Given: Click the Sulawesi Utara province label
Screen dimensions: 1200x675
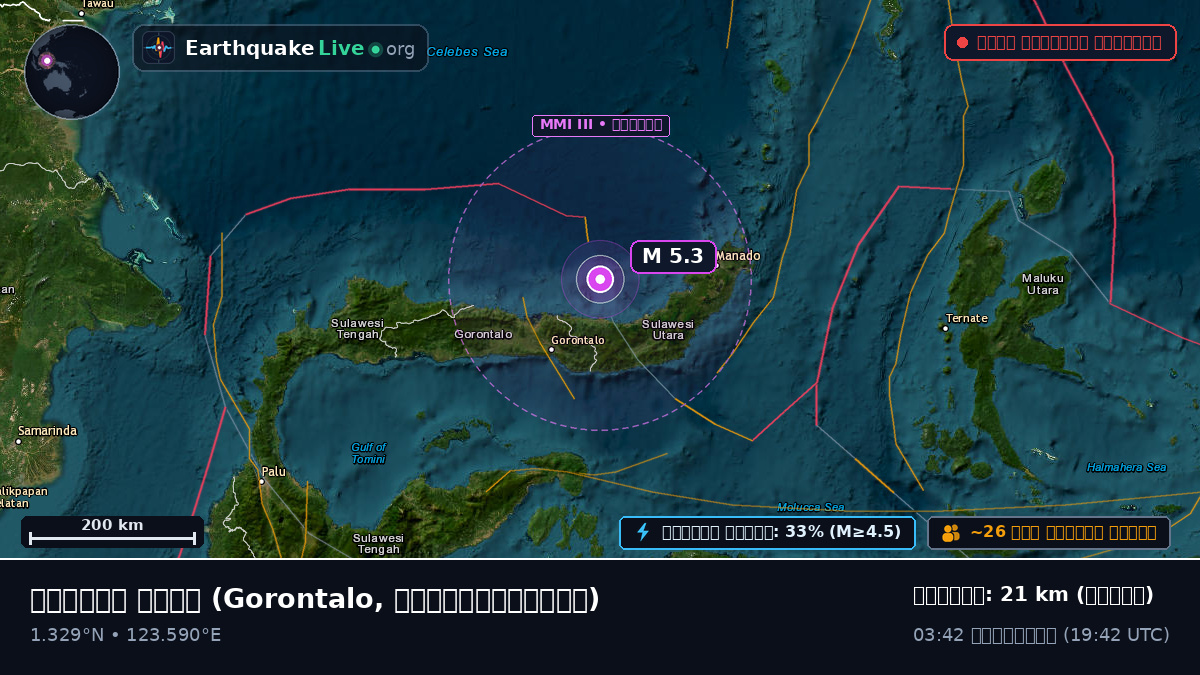Looking at the screenshot, I should [668, 329].
